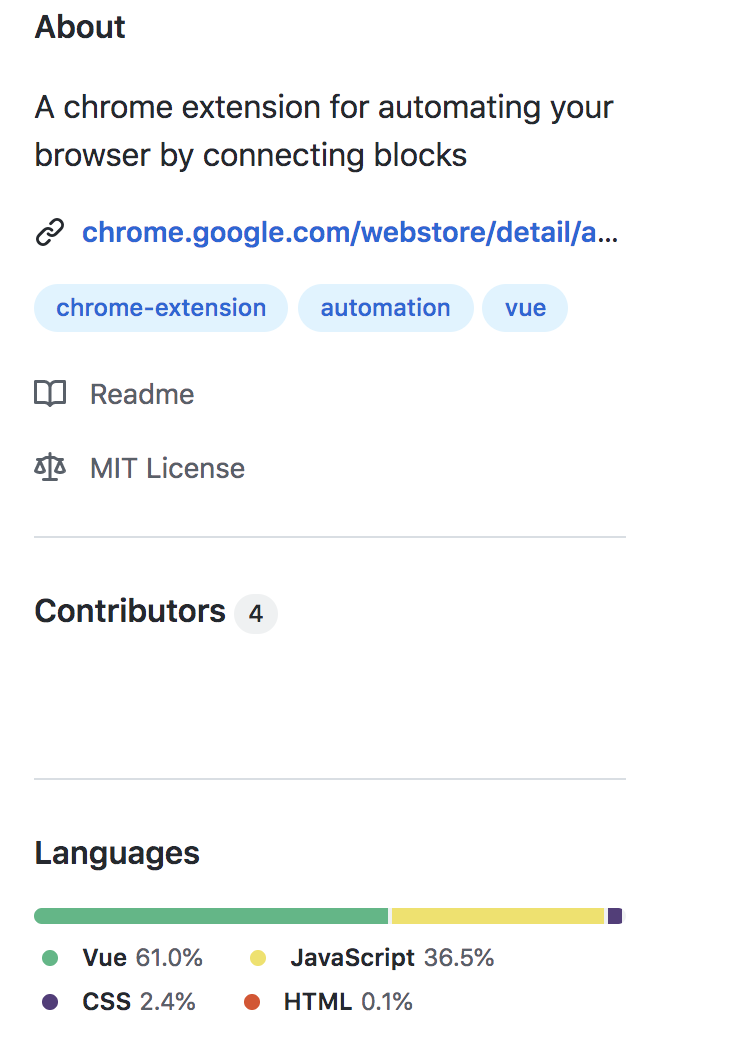This screenshot has height=1046, width=744.
Task: Choose the vue topic tag
Action: 525,308
